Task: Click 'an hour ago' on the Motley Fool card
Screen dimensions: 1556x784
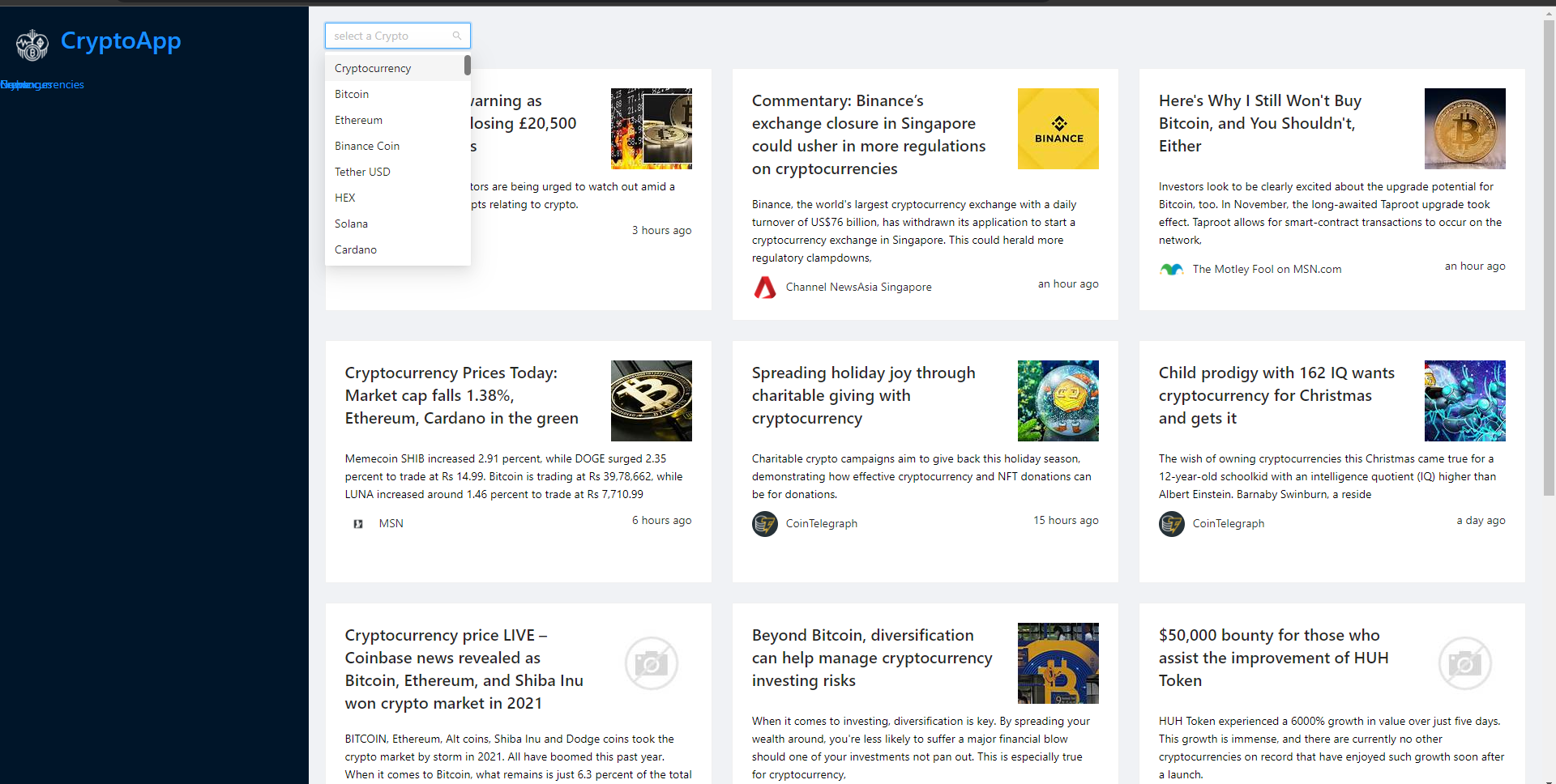Action: (1475, 266)
